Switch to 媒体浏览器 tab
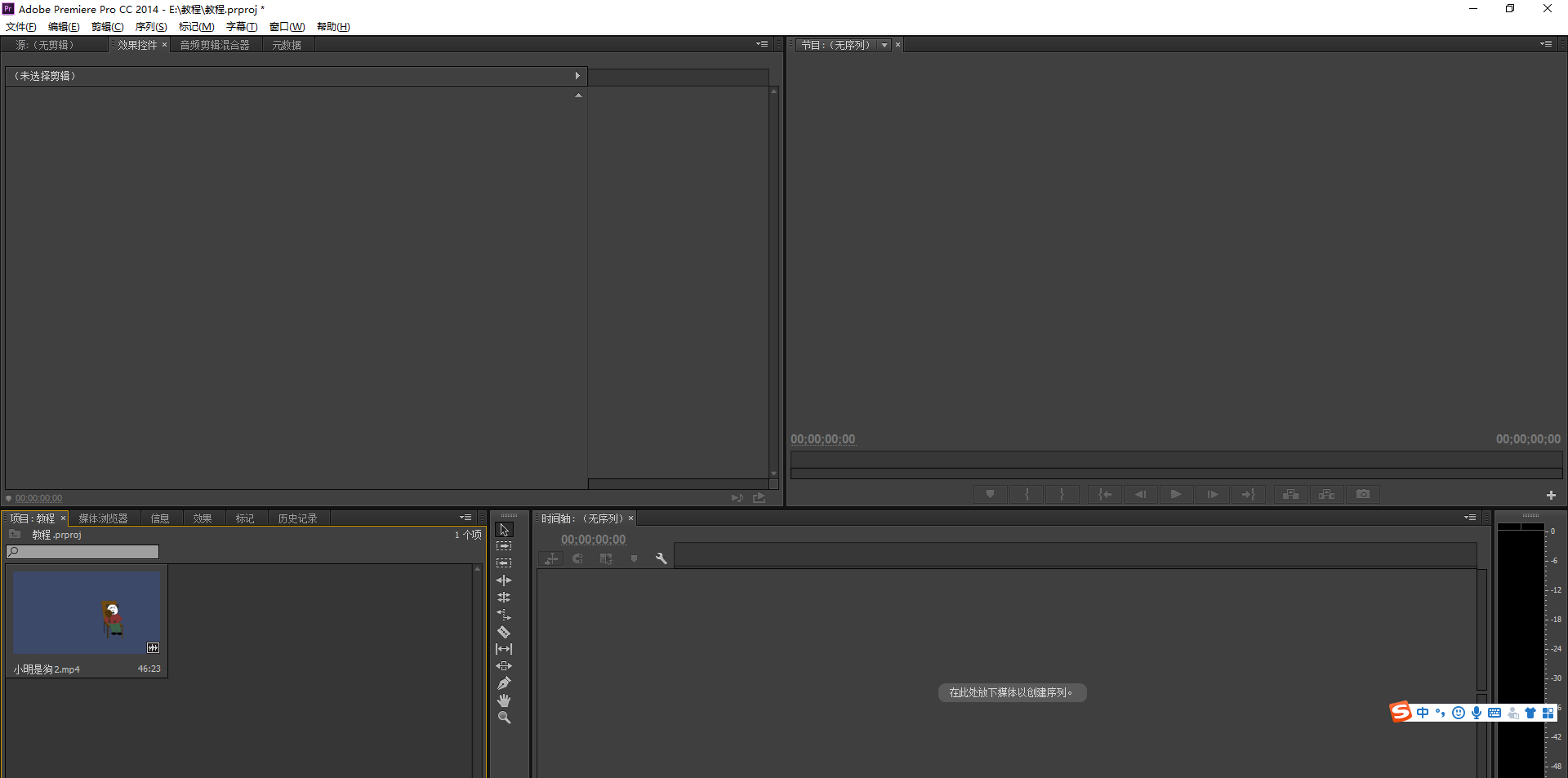Screen dimensions: 1568x778 click(103, 518)
